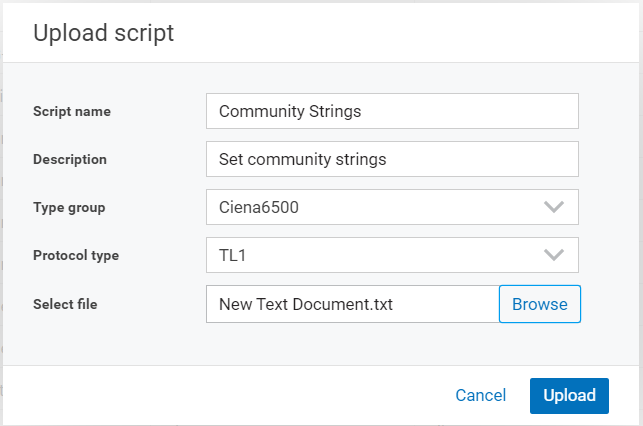The width and height of the screenshot is (643, 426).
Task: Click the Select file label
Action: click(x=65, y=304)
